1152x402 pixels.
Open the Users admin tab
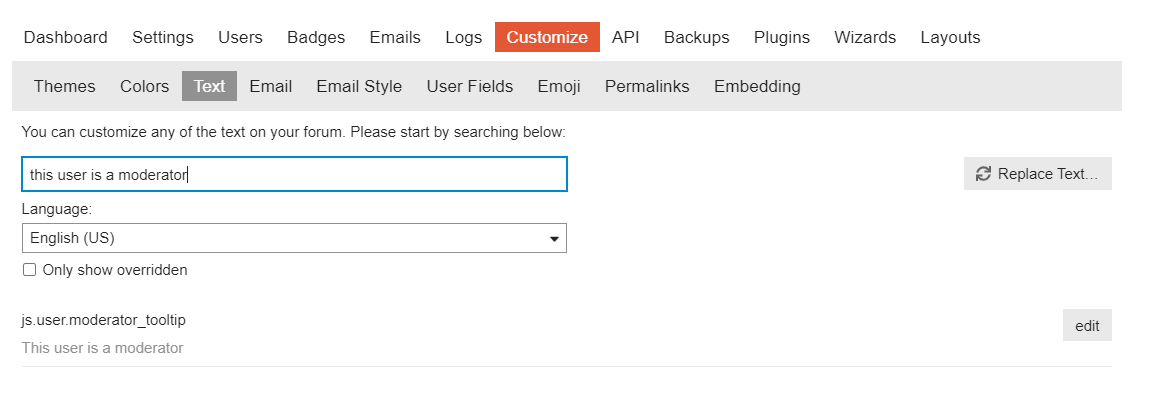(240, 37)
